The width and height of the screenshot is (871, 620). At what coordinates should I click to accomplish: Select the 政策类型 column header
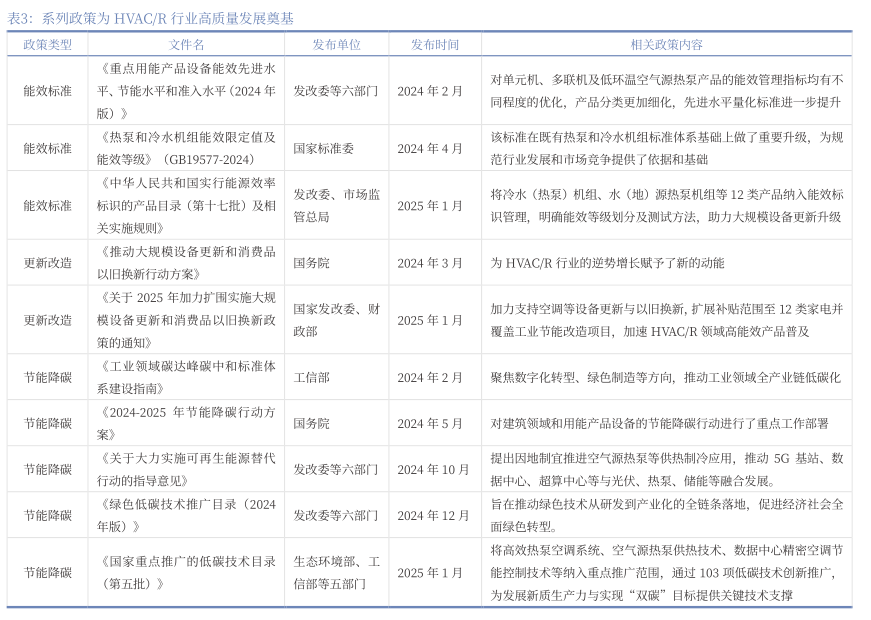[x=47, y=45]
